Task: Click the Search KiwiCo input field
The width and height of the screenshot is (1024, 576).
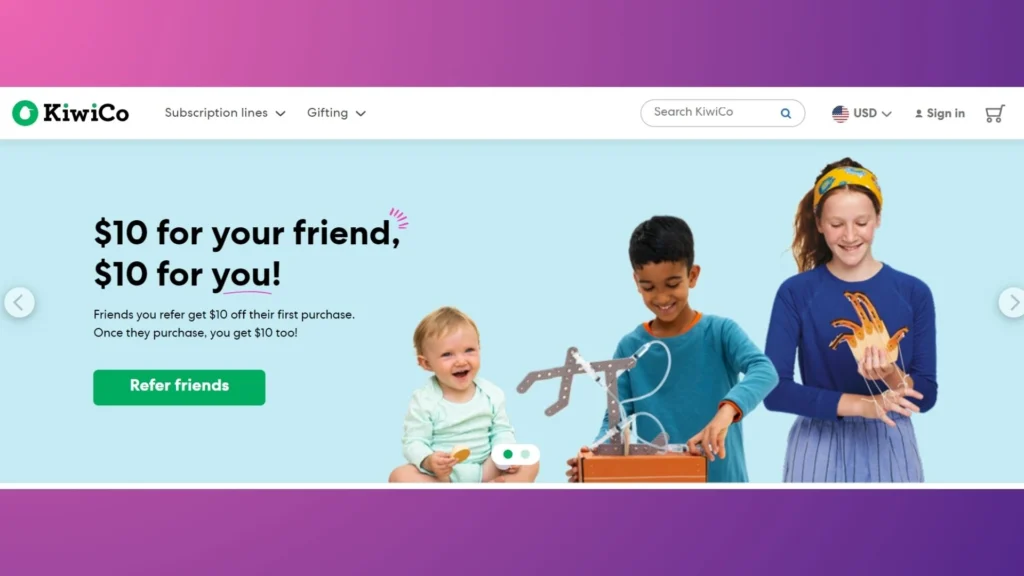Action: click(x=722, y=113)
